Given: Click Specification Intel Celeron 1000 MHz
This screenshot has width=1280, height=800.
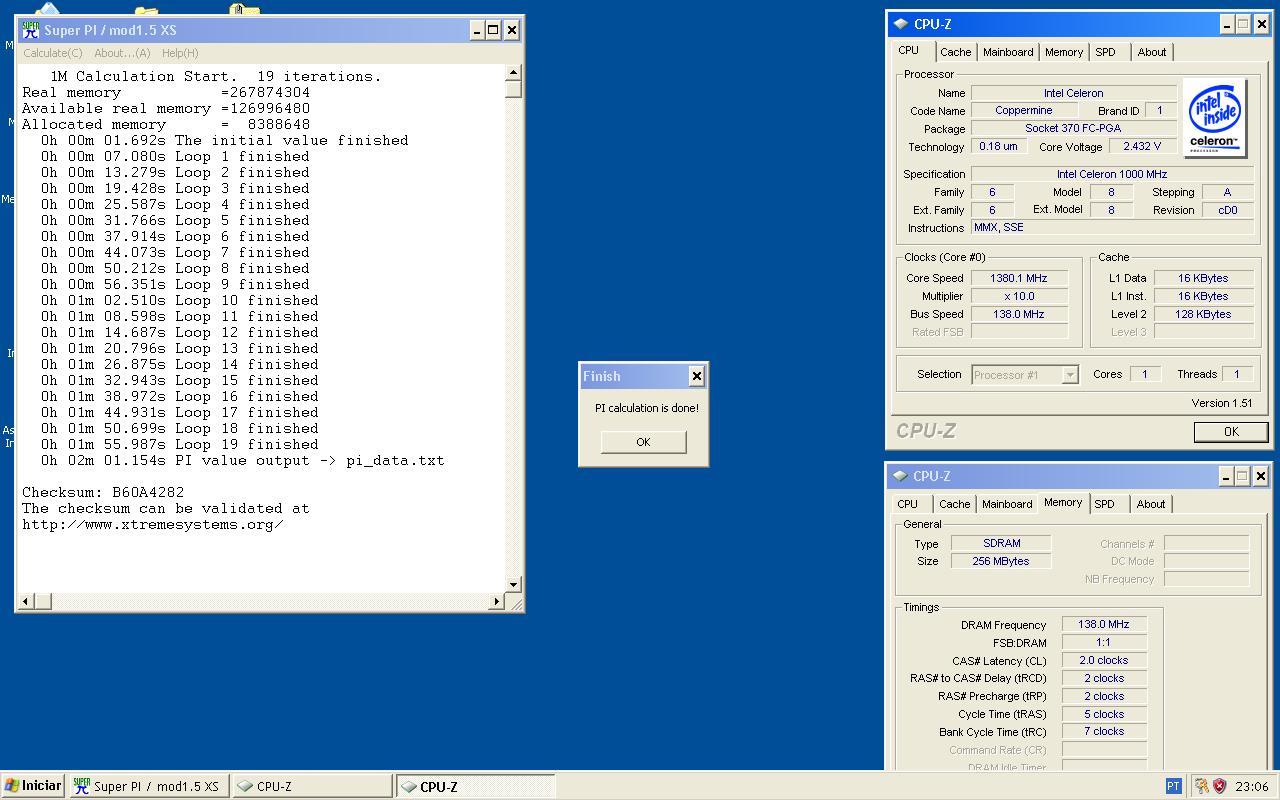Looking at the screenshot, I should click(1111, 174).
